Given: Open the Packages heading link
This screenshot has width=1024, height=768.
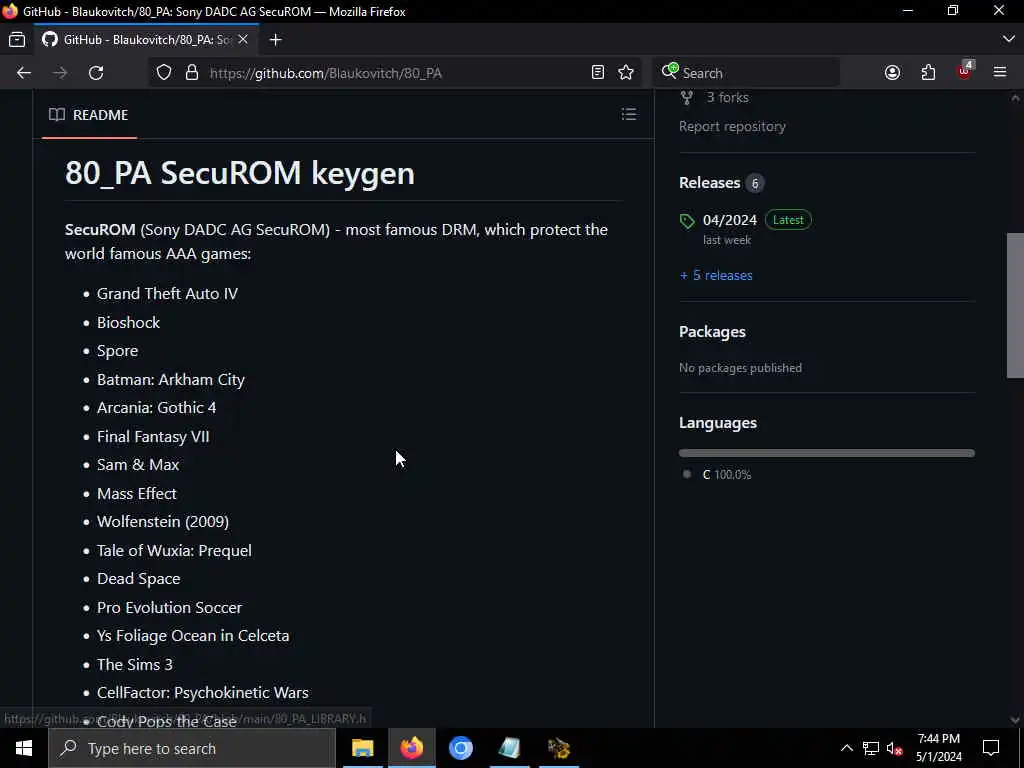Looking at the screenshot, I should click(712, 332).
